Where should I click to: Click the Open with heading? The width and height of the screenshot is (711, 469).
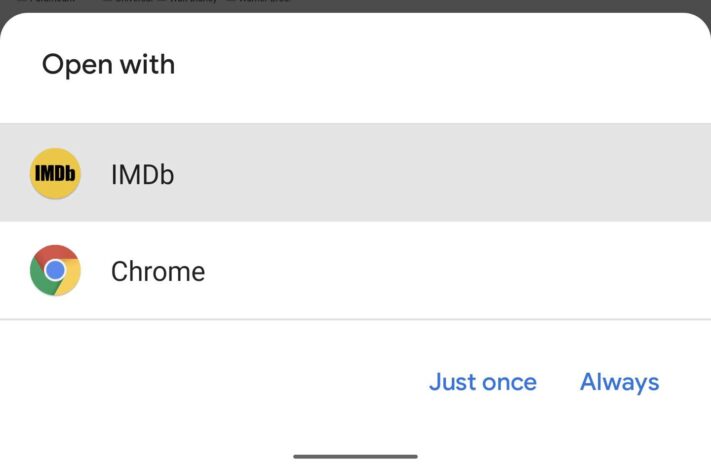coord(108,64)
